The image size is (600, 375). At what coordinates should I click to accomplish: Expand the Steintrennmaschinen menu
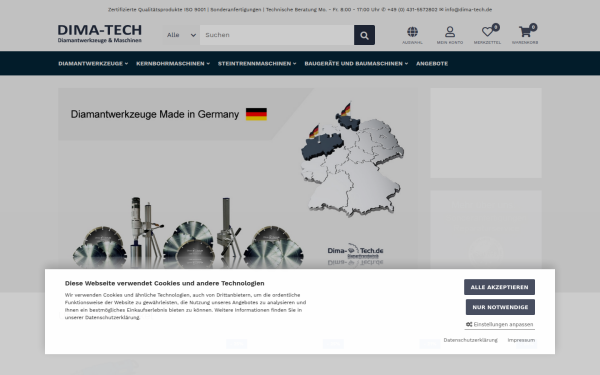[x=257, y=64]
